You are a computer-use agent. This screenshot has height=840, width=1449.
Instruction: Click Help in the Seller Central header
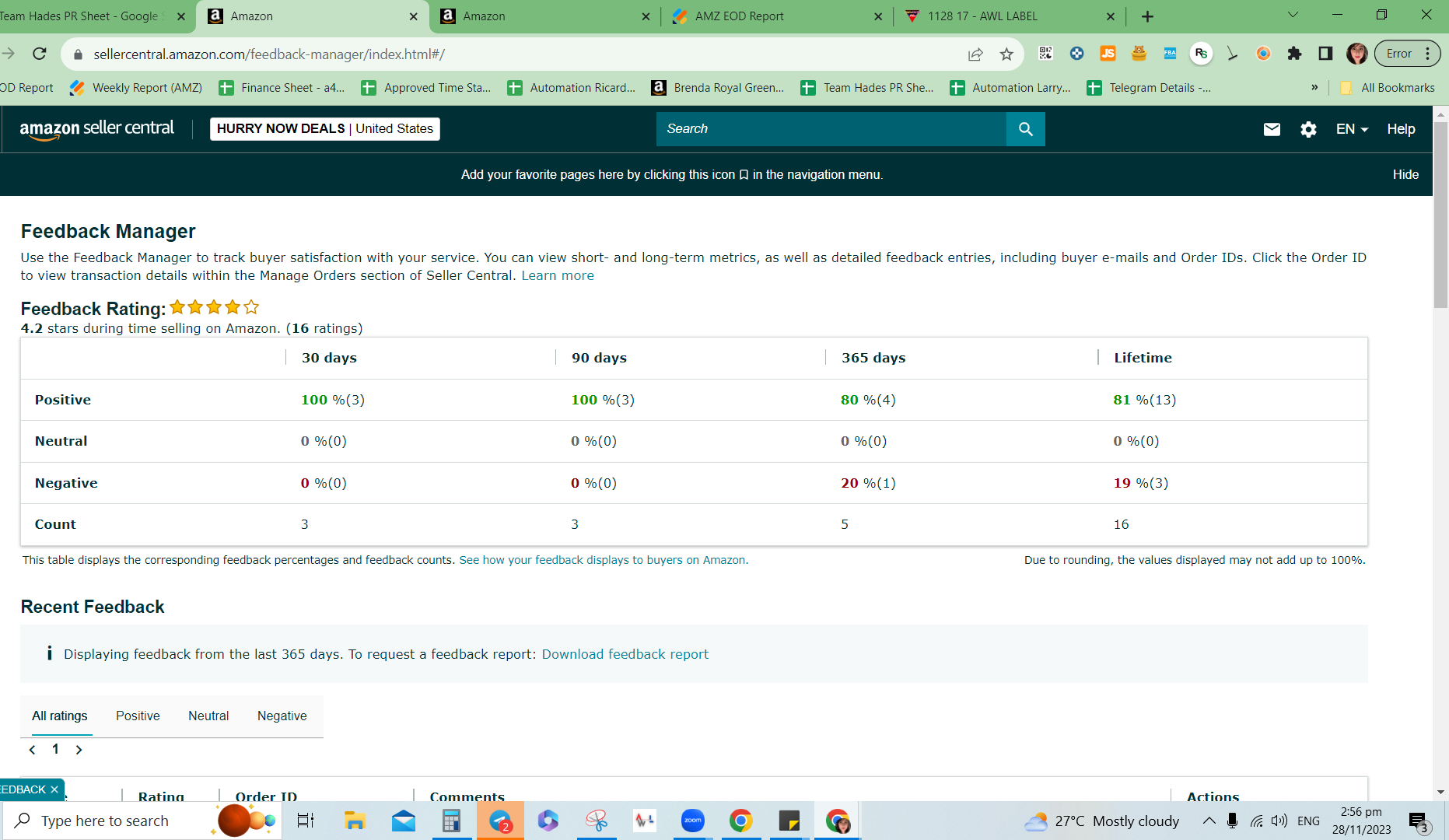tap(1401, 129)
